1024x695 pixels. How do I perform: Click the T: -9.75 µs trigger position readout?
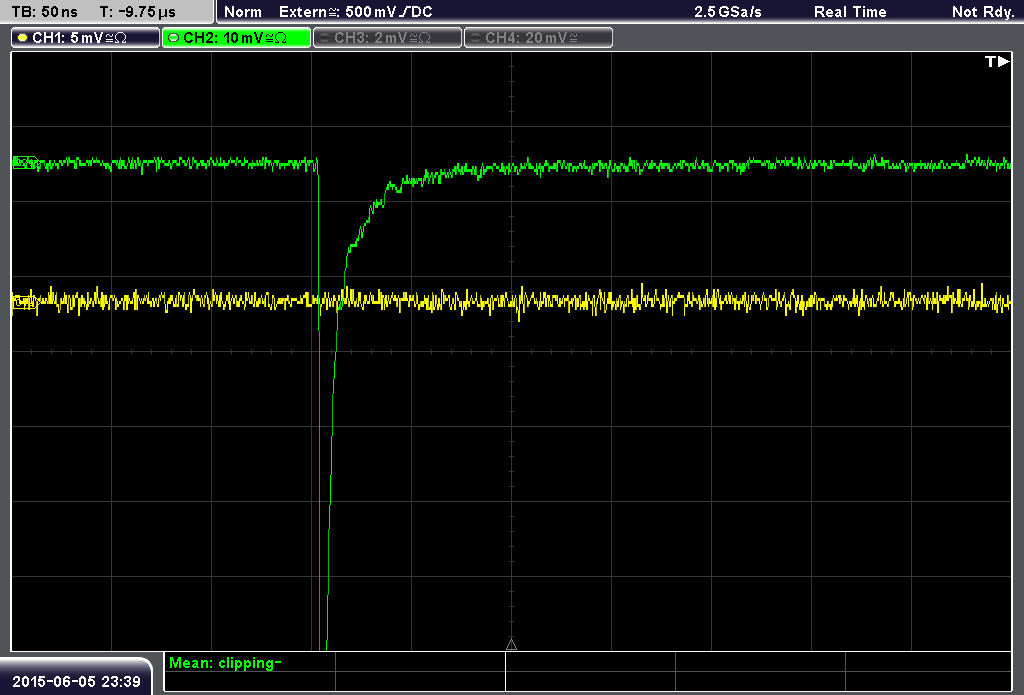click(x=137, y=12)
